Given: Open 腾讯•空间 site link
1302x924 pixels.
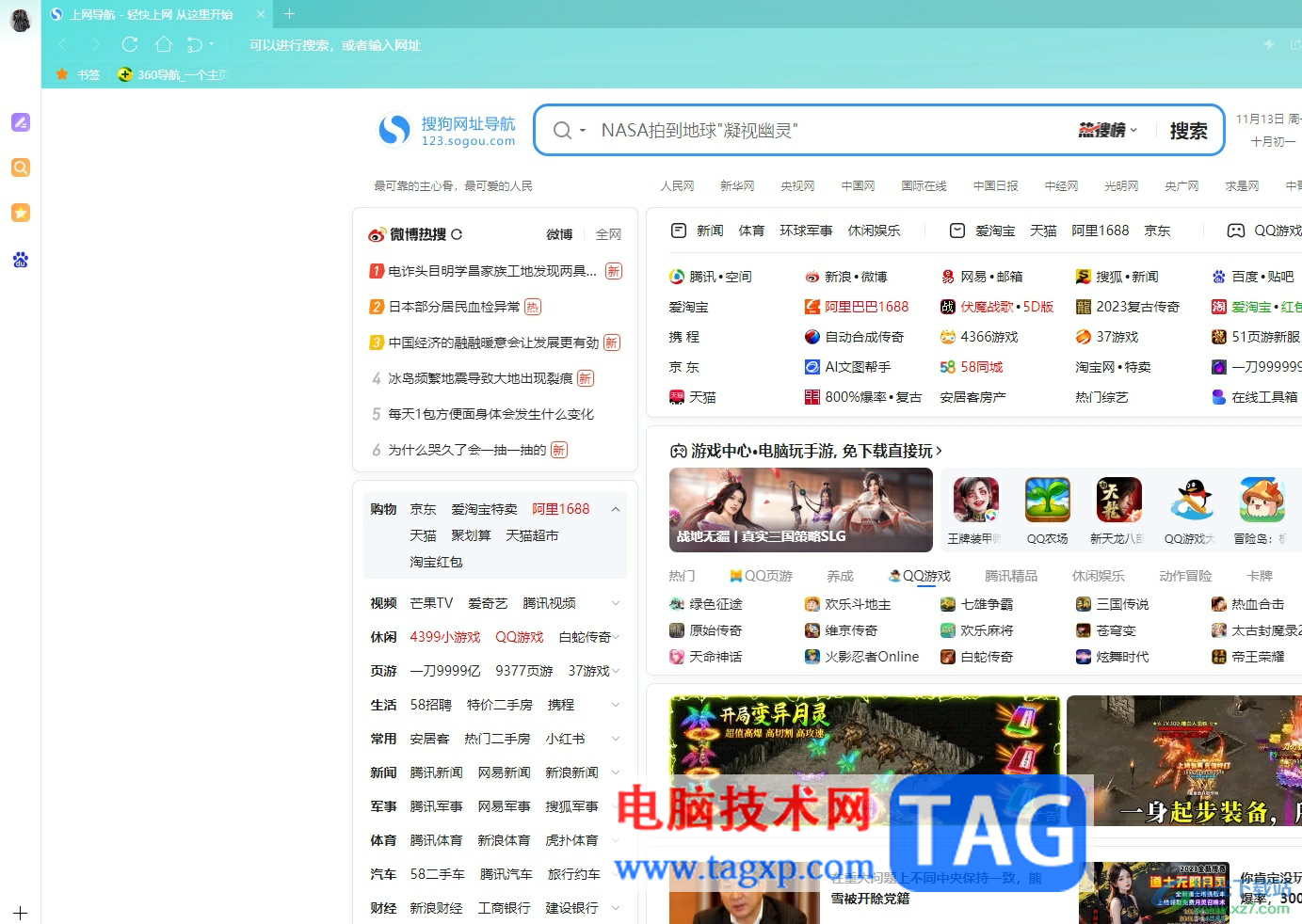Looking at the screenshot, I should 711,277.
